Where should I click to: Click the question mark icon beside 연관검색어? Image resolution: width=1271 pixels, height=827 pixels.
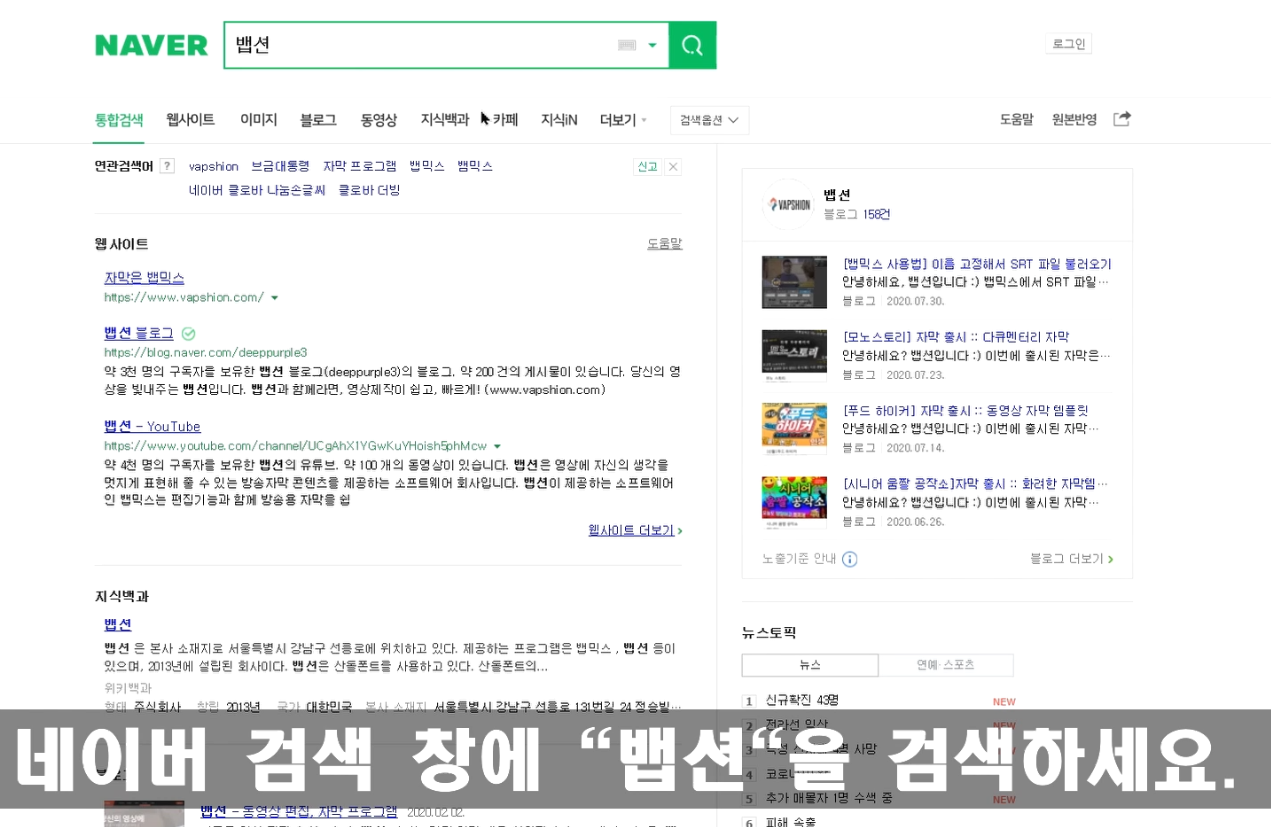(x=167, y=166)
